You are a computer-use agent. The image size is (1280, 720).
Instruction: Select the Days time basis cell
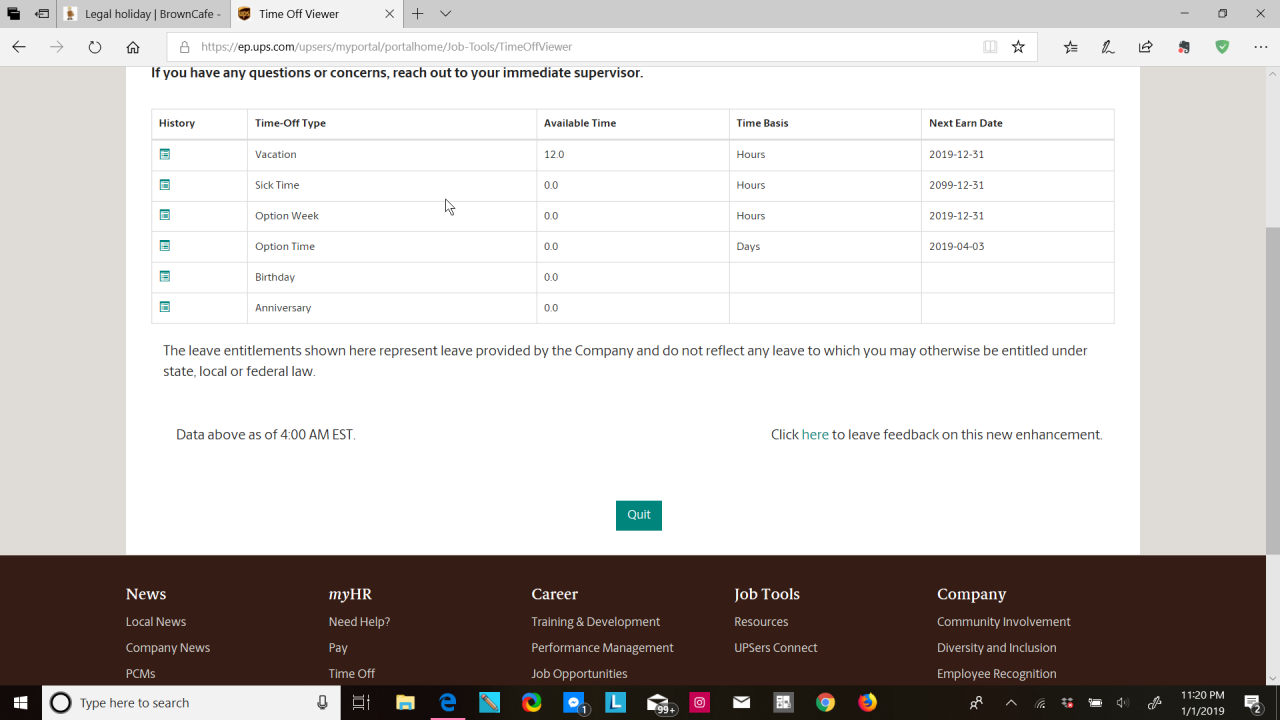(748, 246)
